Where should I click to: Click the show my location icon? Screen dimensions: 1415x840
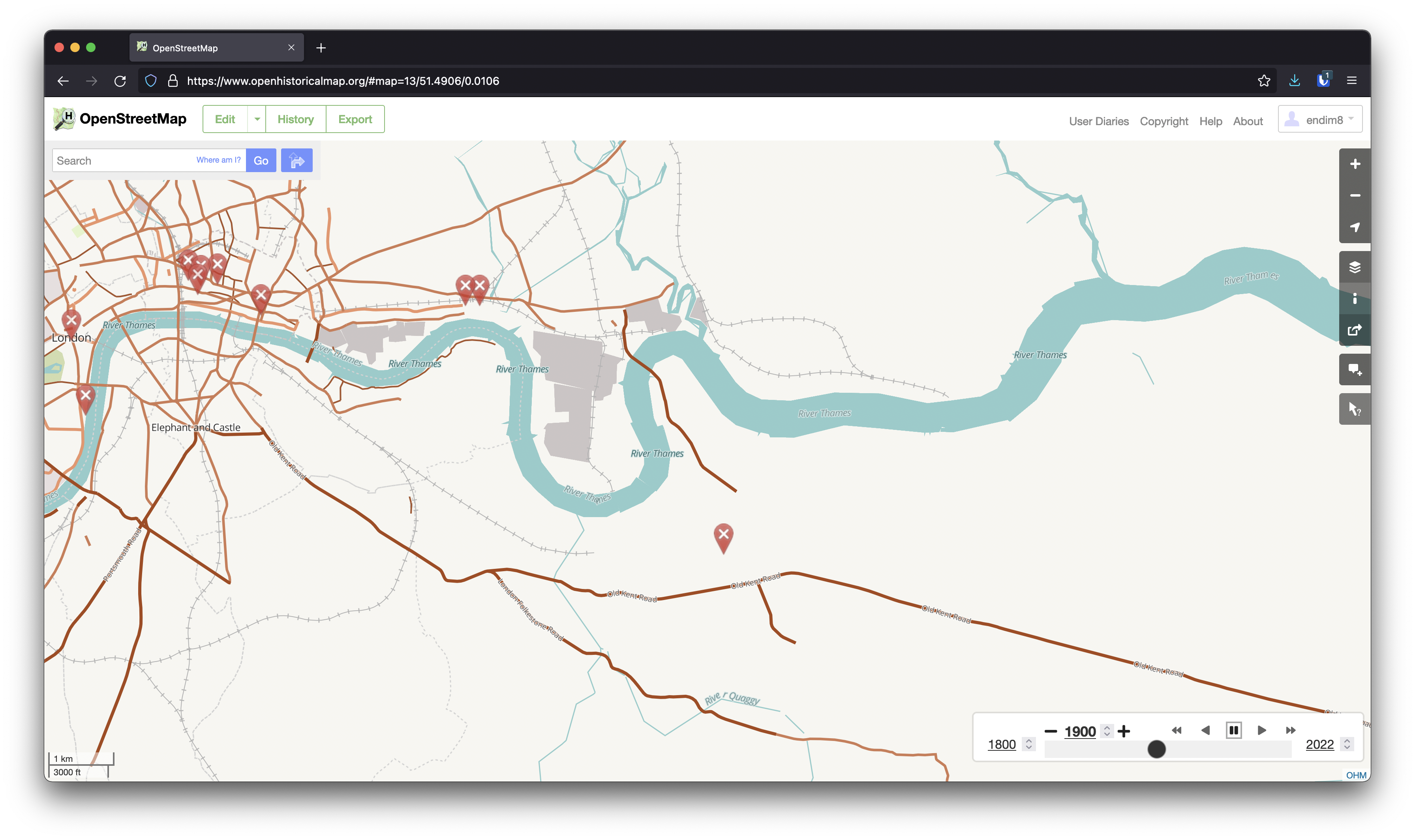coord(1355,227)
